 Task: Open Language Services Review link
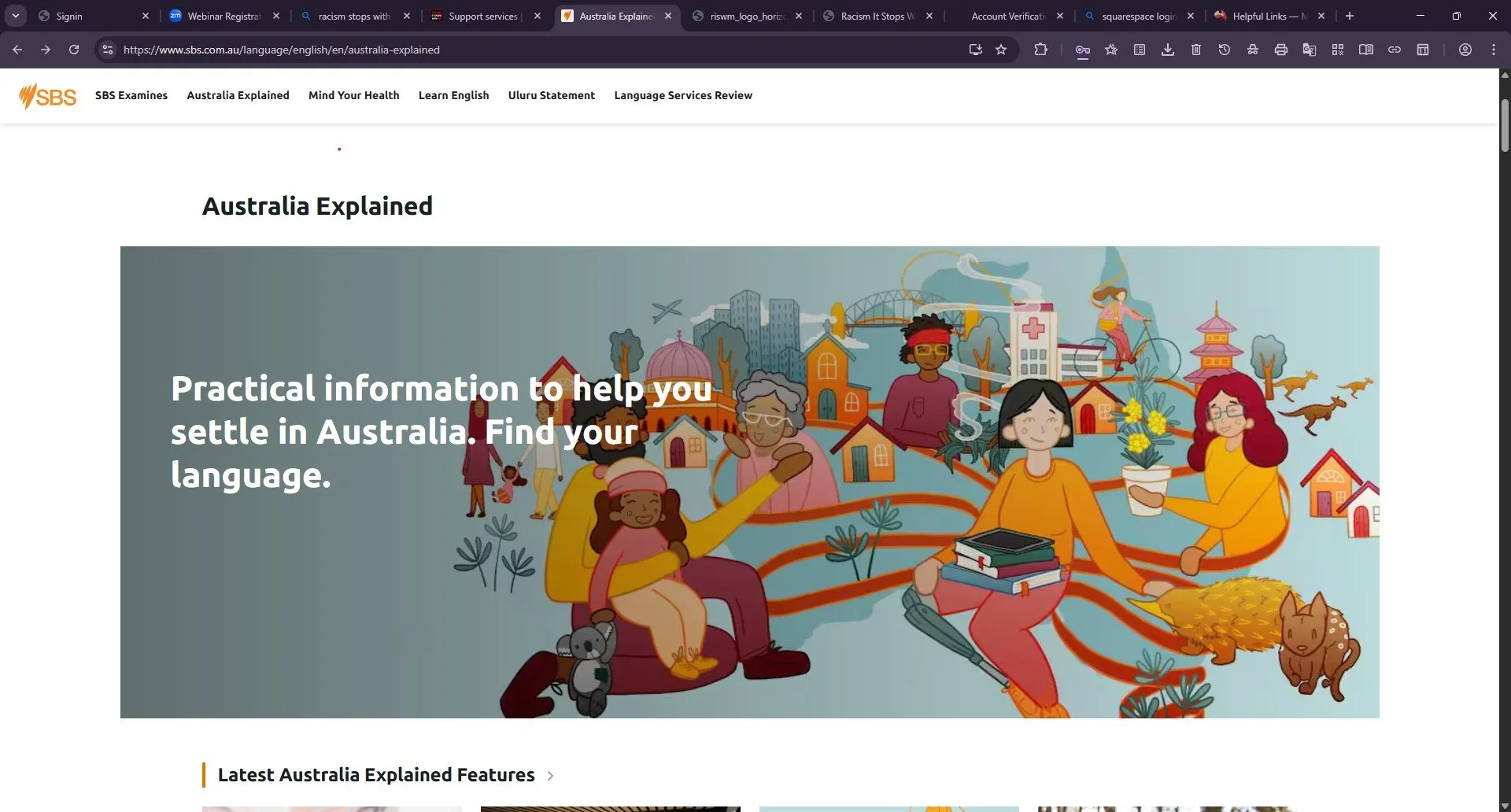tap(683, 95)
